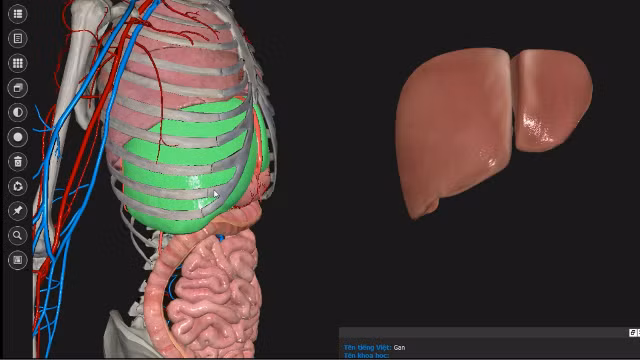The image size is (640, 360).
Task: Click the 'Tên tiếng Việt:' label
Action: coord(368,348)
